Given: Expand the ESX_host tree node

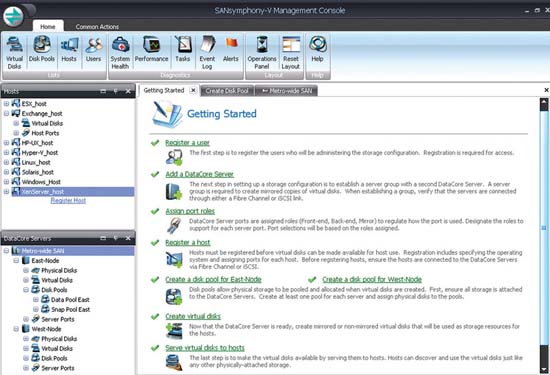Looking at the screenshot, I should (x=6, y=104).
